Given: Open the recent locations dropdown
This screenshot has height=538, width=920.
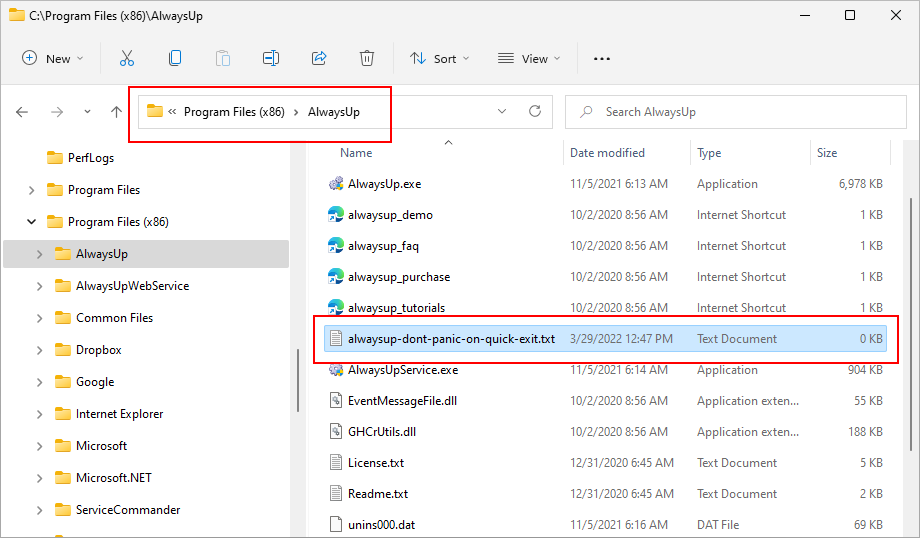Looking at the screenshot, I should point(87,111).
